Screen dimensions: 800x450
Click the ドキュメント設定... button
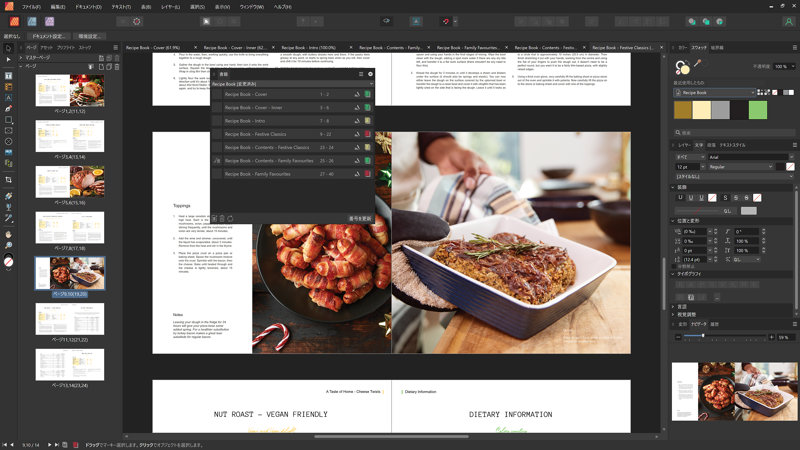click(48, 36)
